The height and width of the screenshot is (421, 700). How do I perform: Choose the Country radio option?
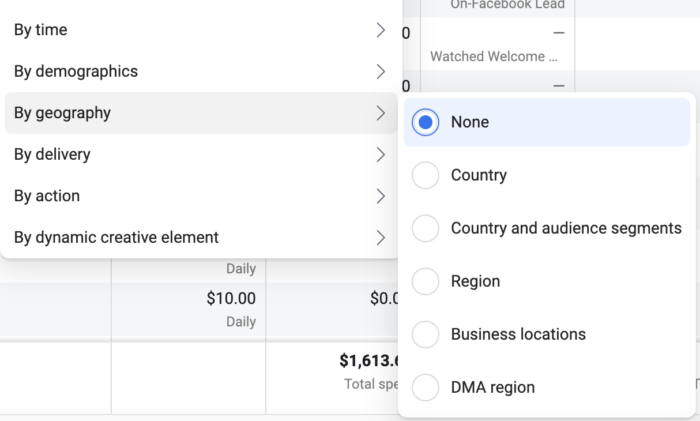[x=425, y=175]
